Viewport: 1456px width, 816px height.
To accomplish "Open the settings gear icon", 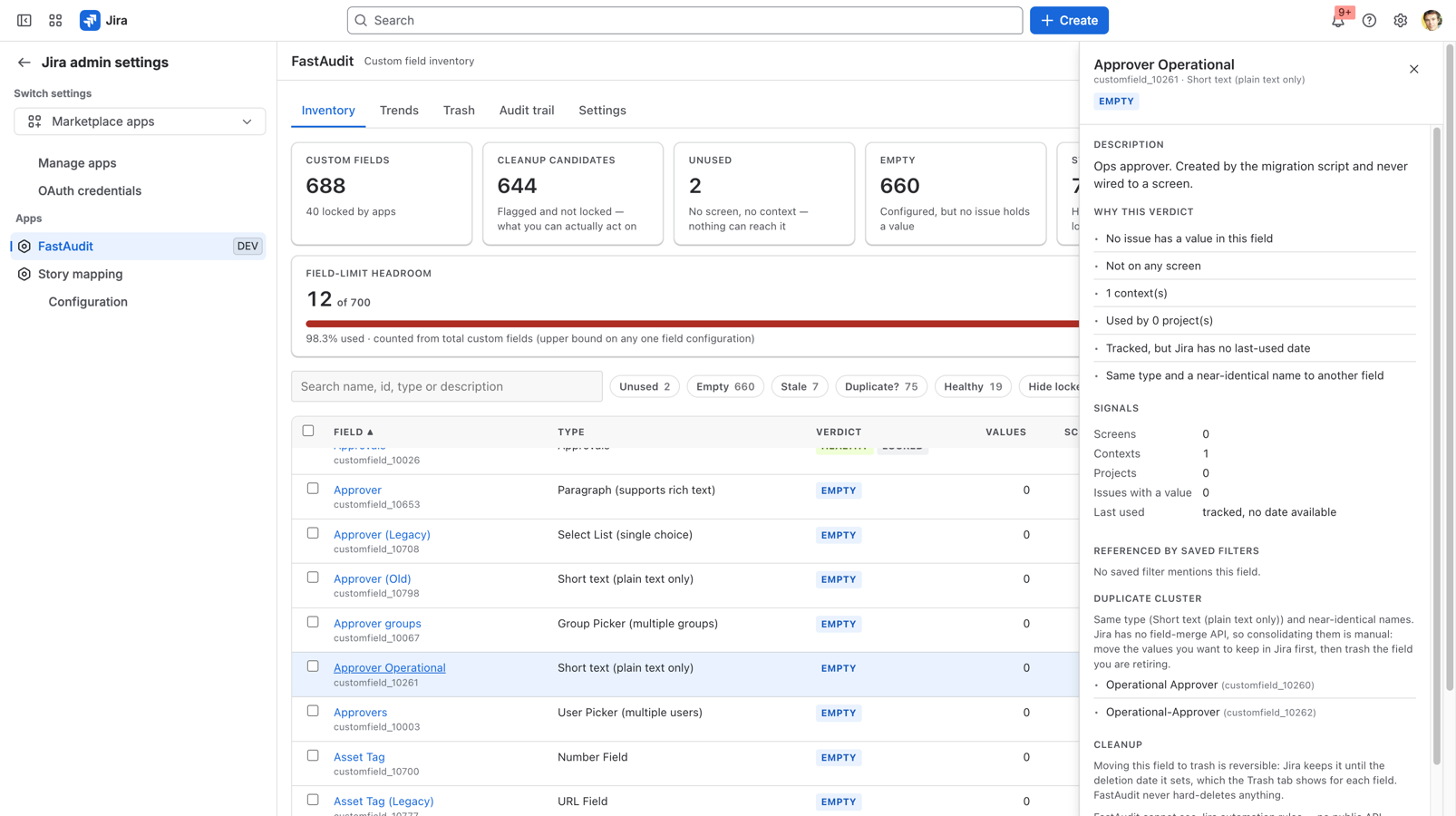I will (1401, 20).
